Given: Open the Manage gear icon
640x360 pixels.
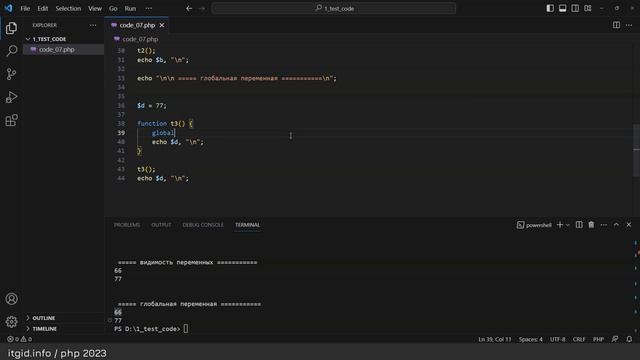Looking at the screenshot, I should click(11, 322).
